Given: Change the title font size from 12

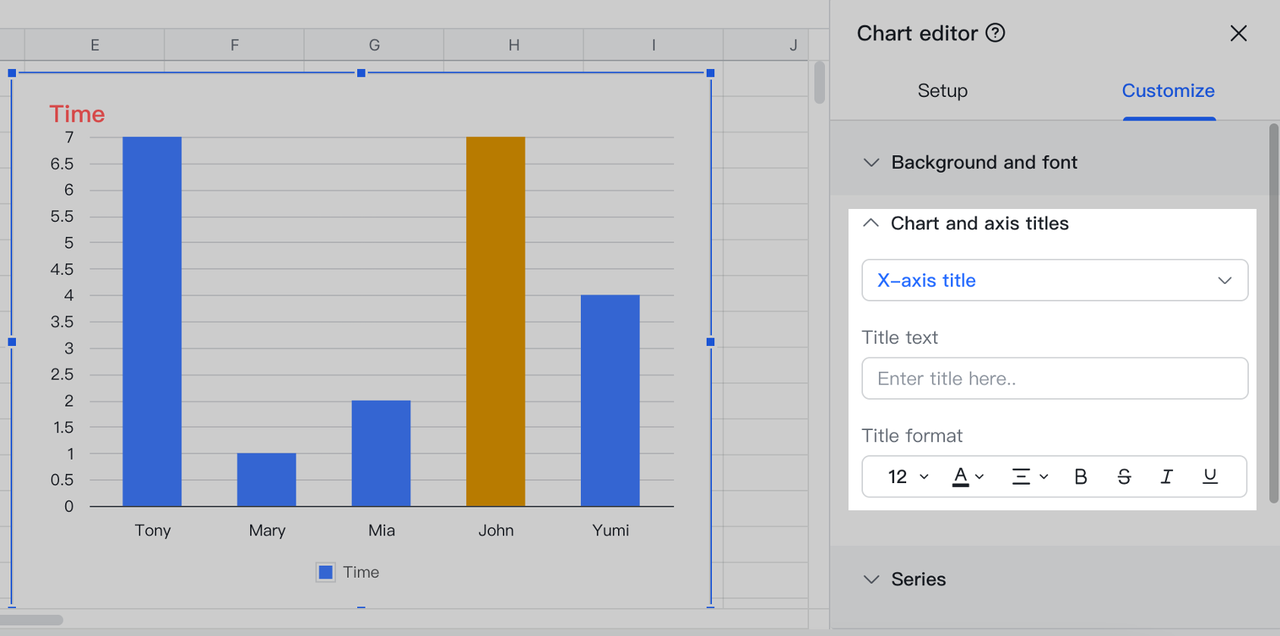Looking at the screenshot, I should [902, 476].
